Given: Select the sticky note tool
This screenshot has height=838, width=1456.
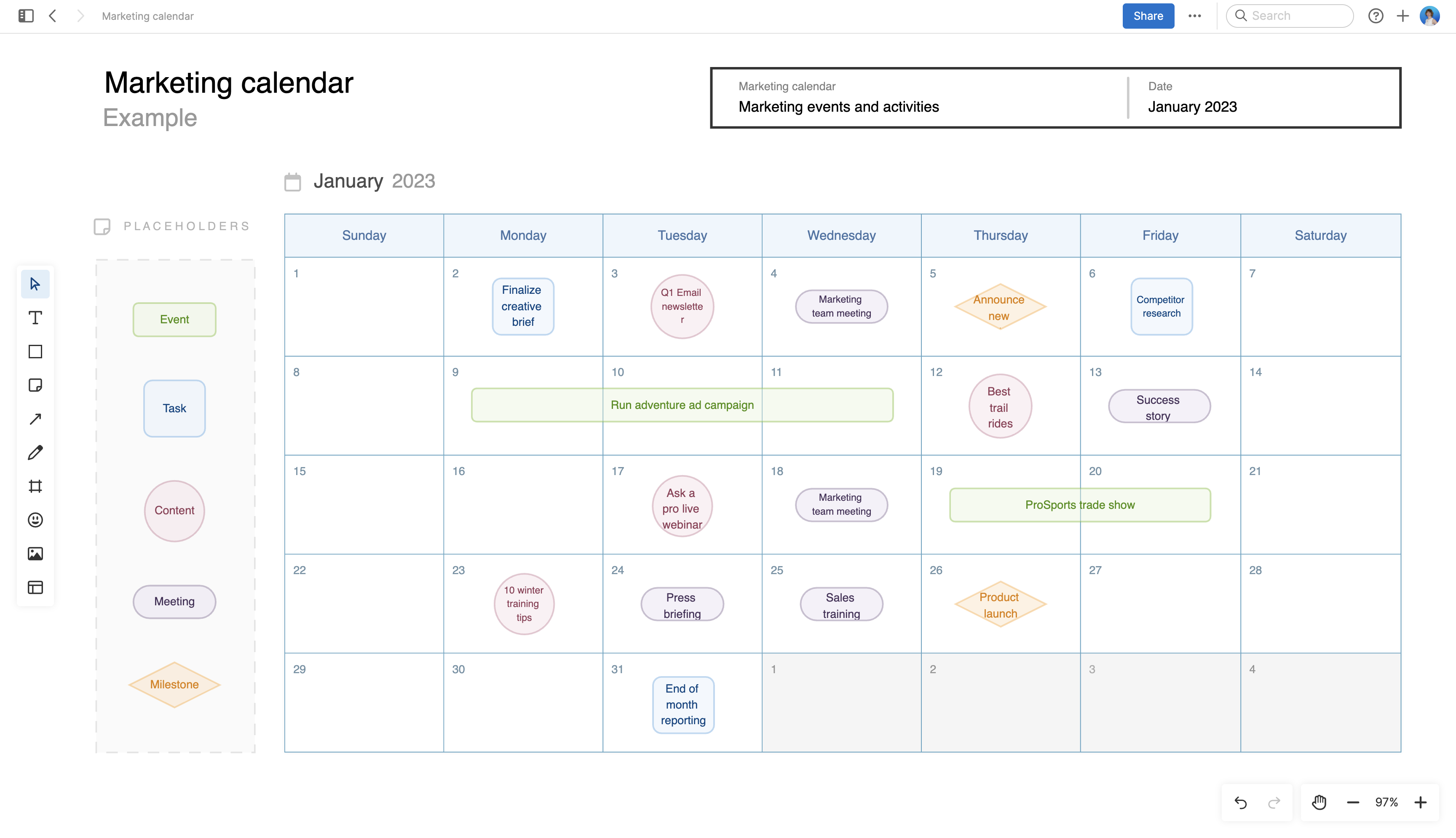Looking at the screenshot, I should [35, 385].
